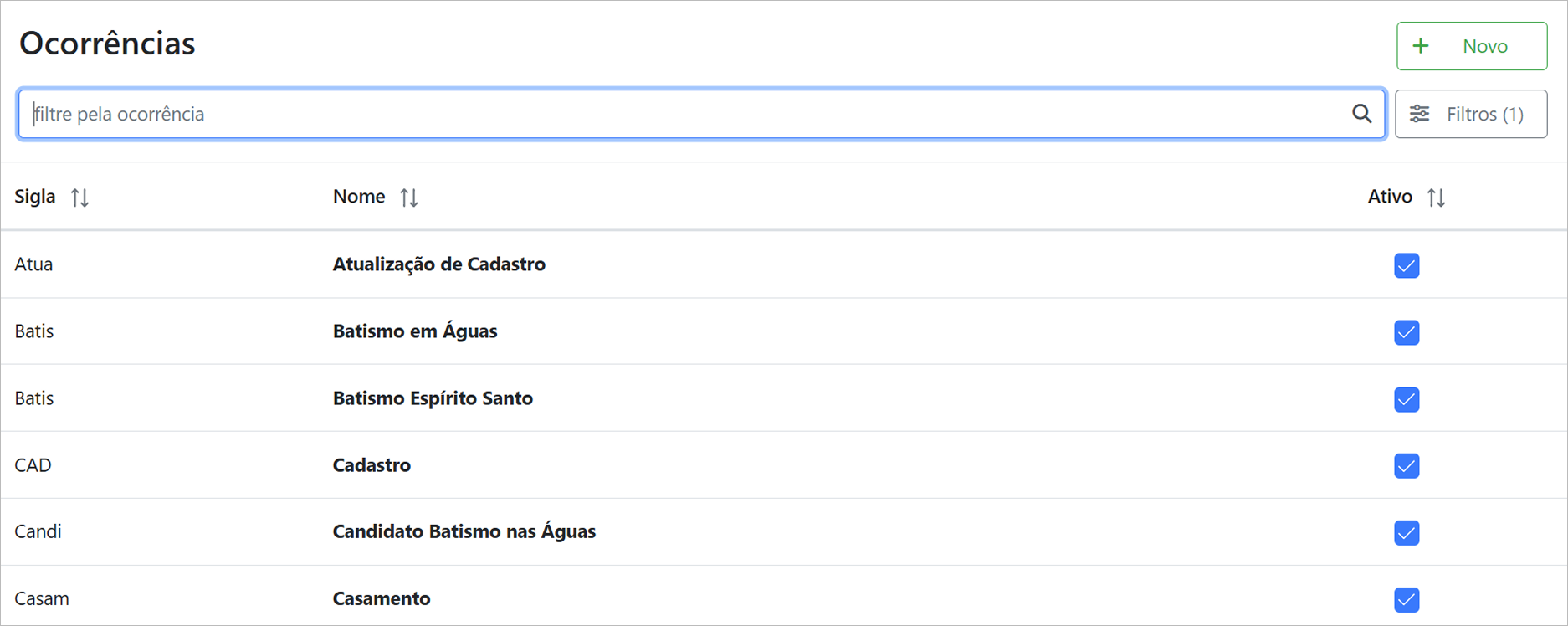Click the Ativo sort arrows icon
This screenshot has width=1568, height=626.
[x=1436, y=198]
